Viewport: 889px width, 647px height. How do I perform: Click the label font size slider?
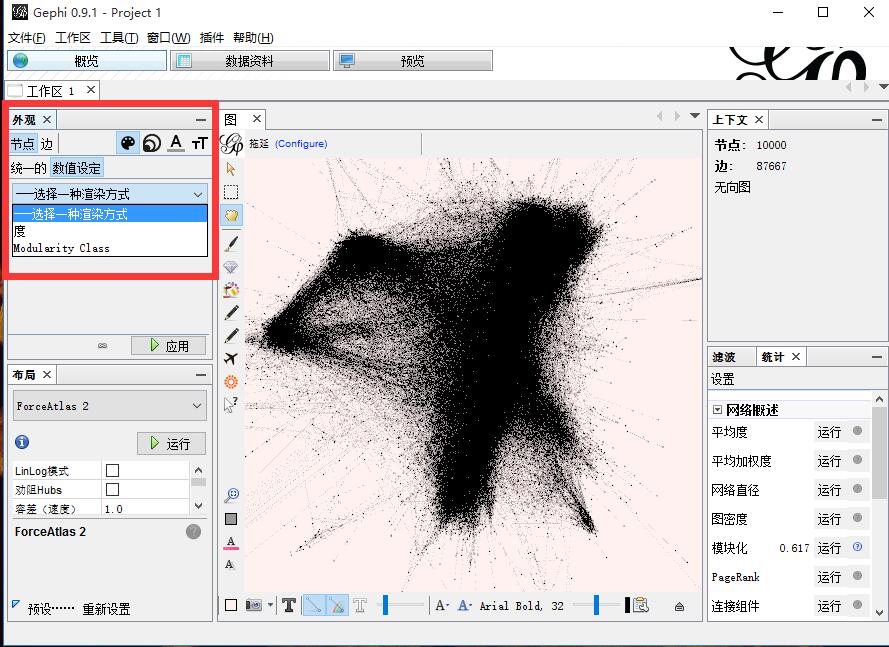[596, 605]
